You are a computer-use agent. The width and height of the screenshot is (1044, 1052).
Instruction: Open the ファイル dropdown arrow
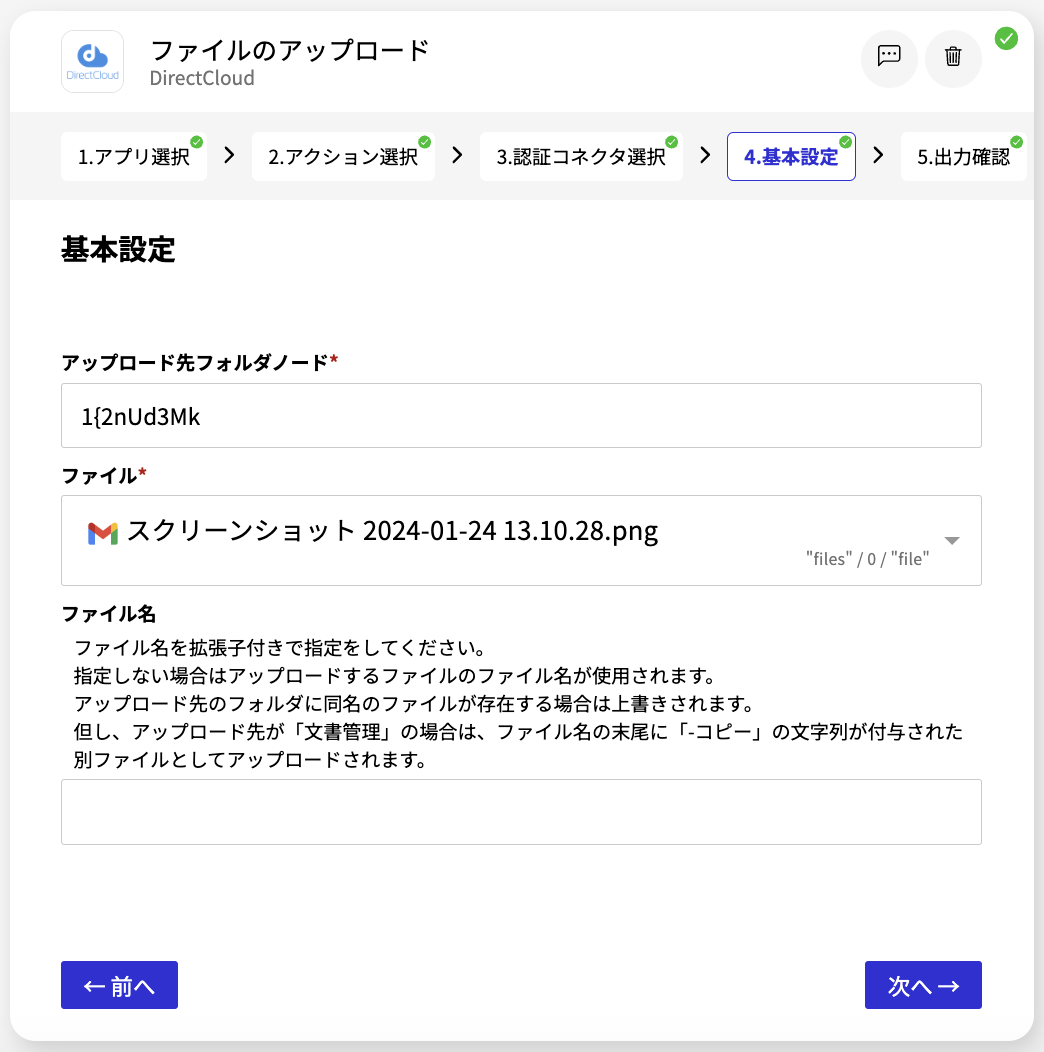(952, 541)
